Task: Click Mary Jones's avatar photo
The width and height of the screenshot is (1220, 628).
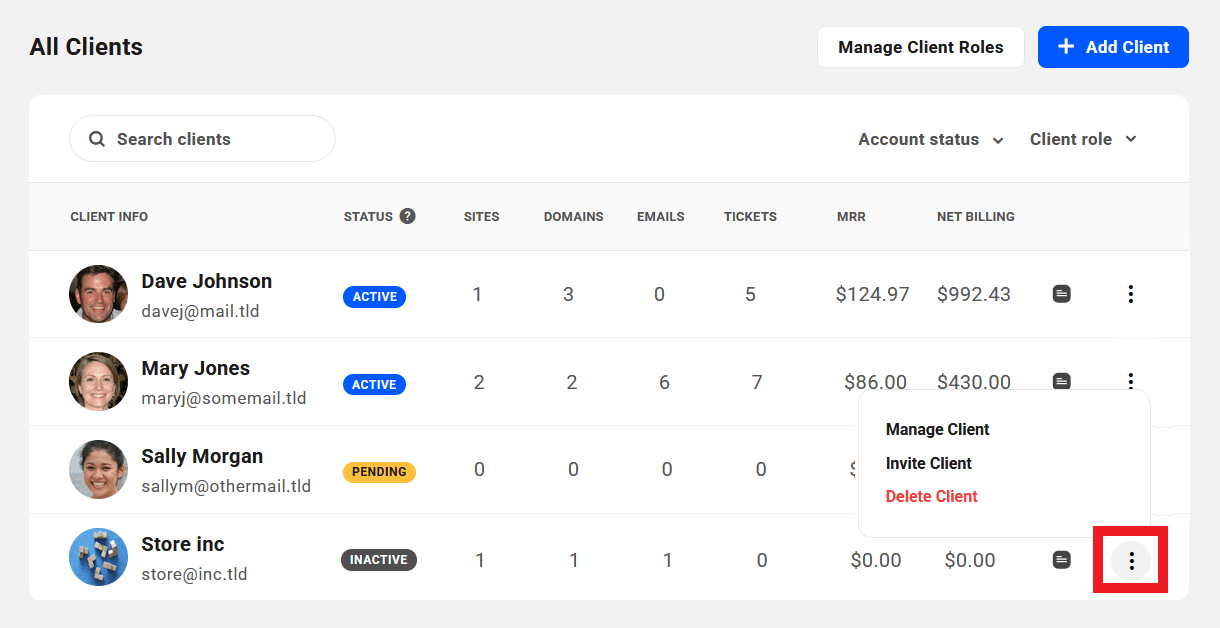Action: click(x=98, y=381)
